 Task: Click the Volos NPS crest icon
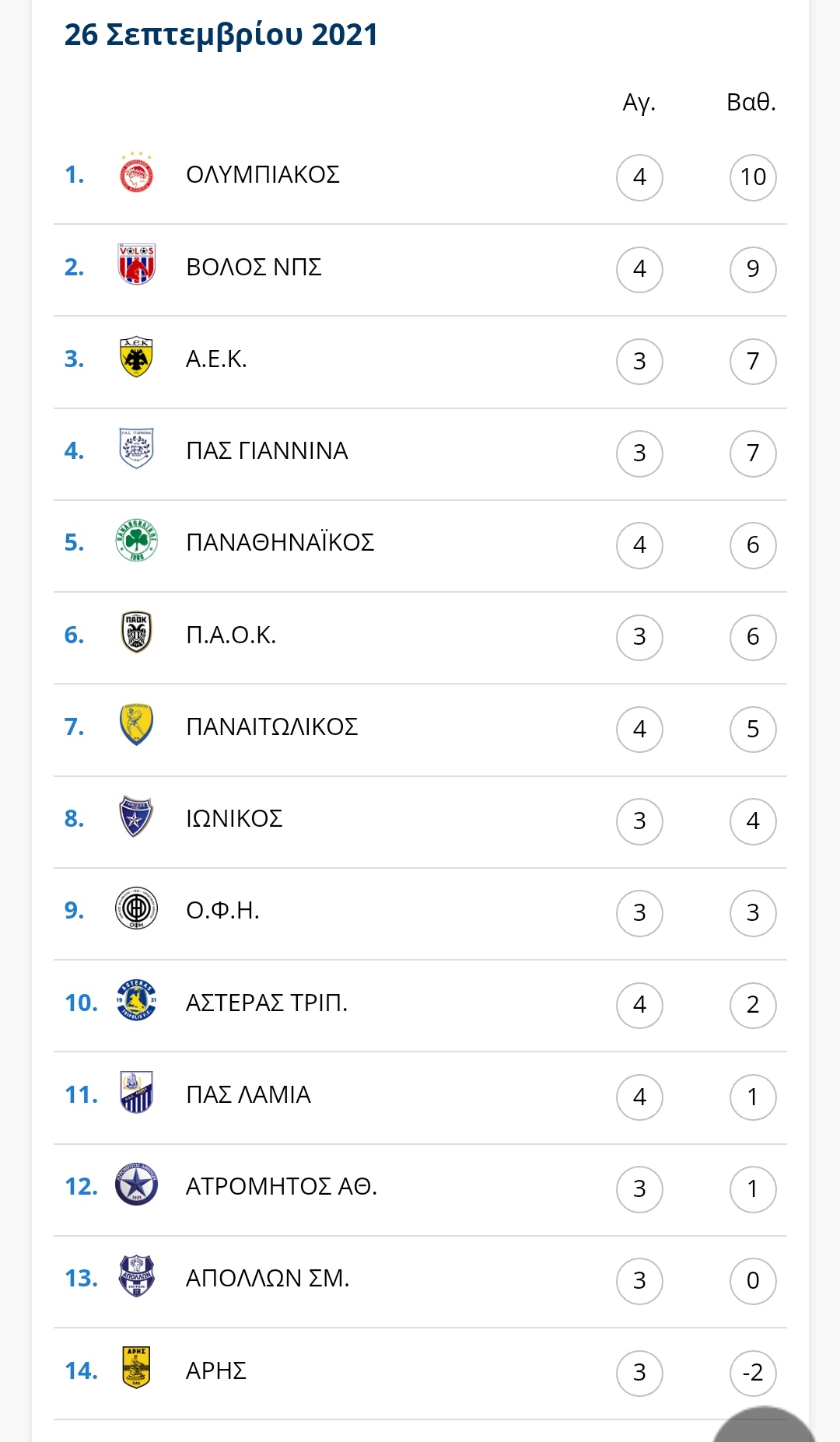click(x=137, y=264)
